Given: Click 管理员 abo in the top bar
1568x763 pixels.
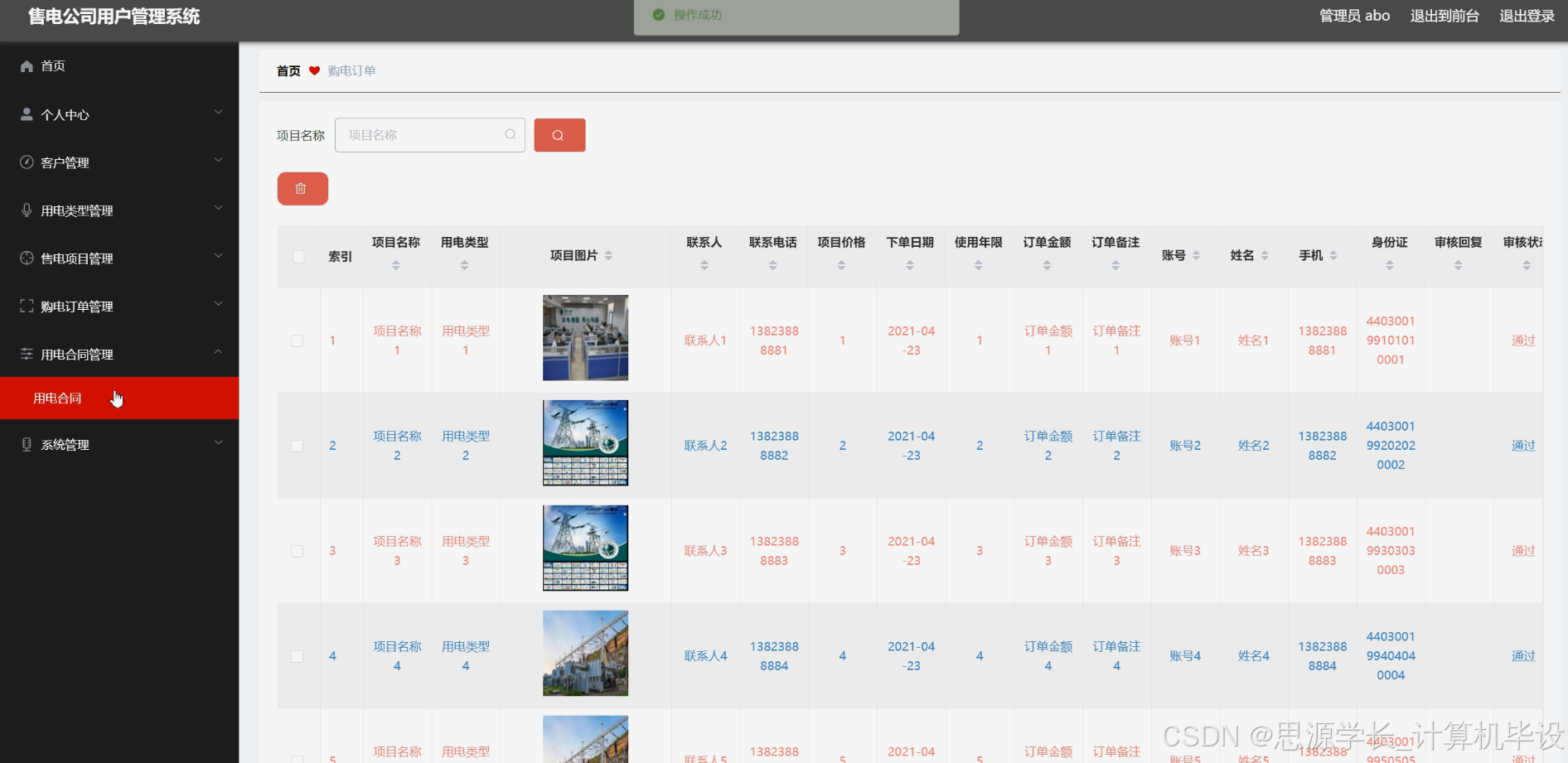Looking at the screenshot, I should point(1354,16).
